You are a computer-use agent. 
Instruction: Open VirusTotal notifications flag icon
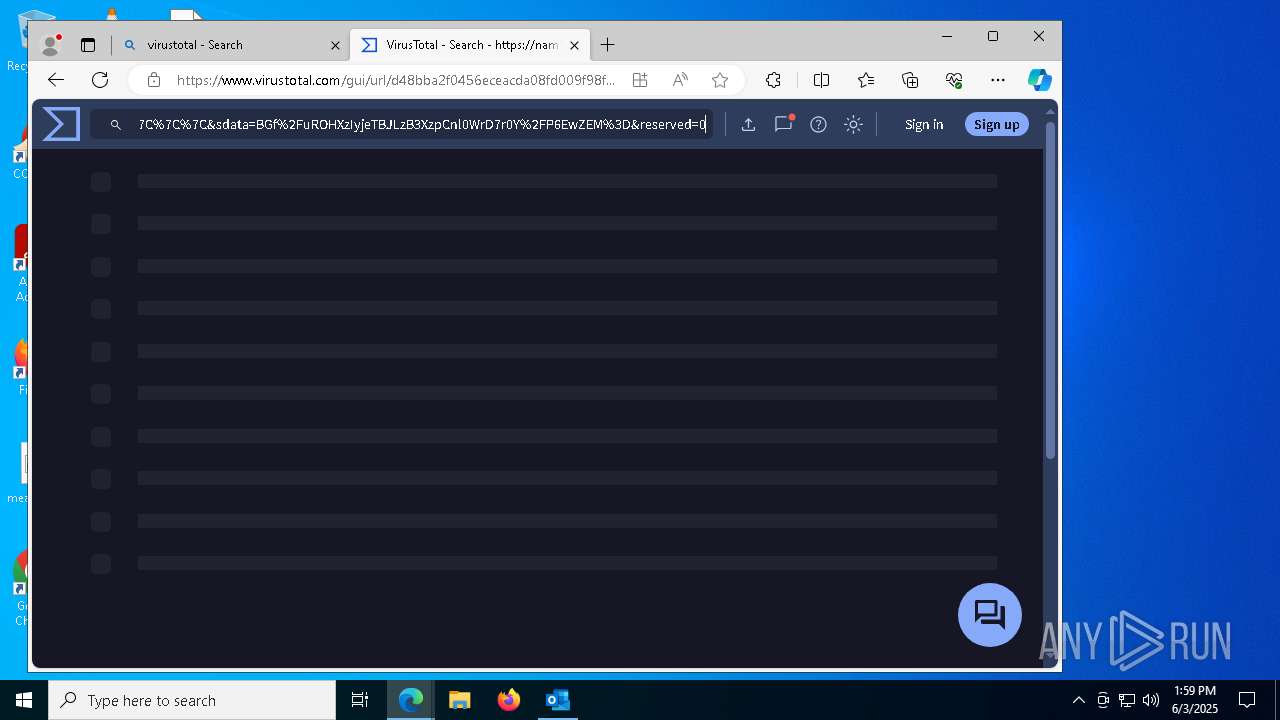[783, 124]
